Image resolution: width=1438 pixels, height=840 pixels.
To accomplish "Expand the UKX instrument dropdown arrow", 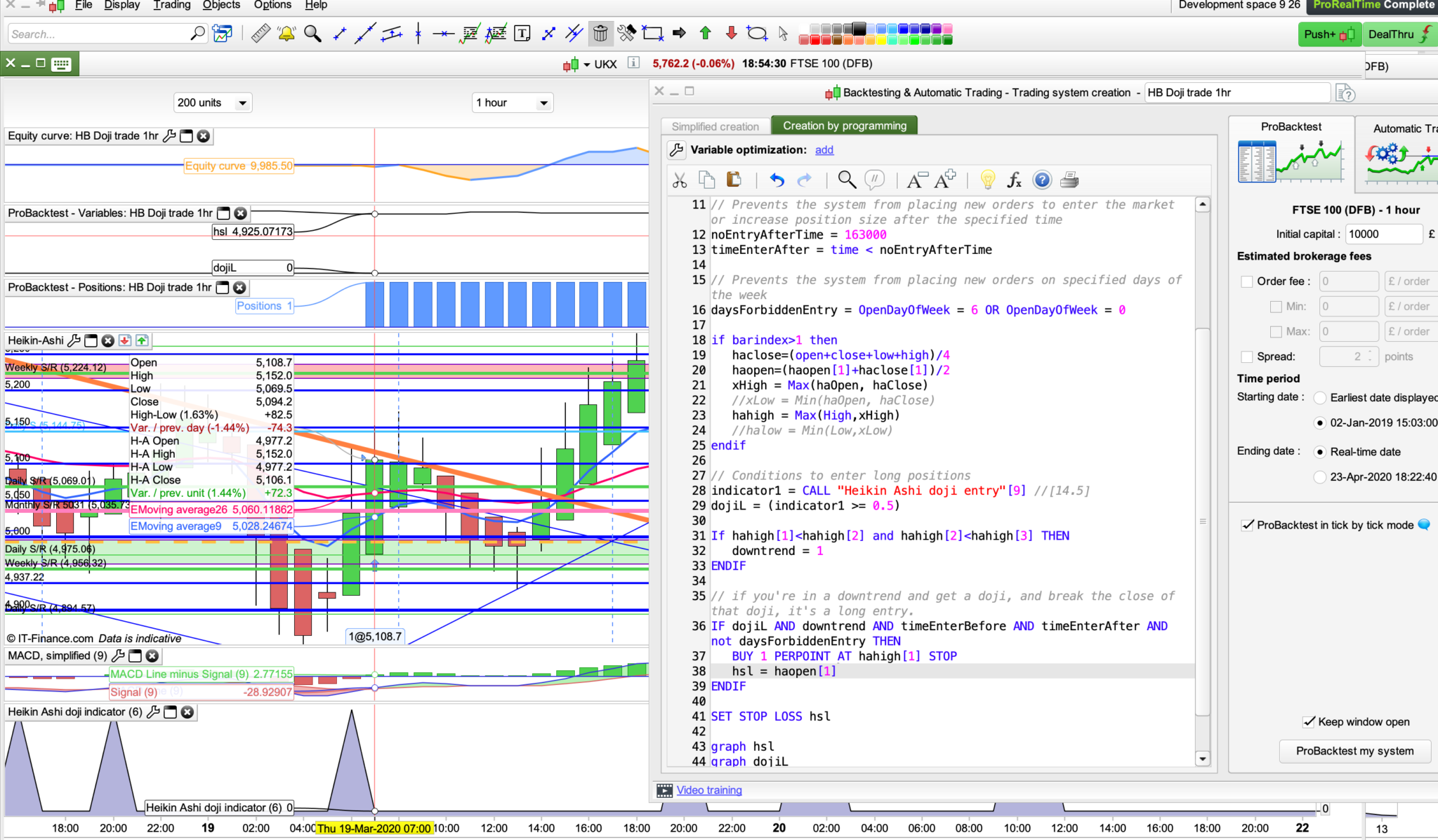I will [x=586, y=65].
